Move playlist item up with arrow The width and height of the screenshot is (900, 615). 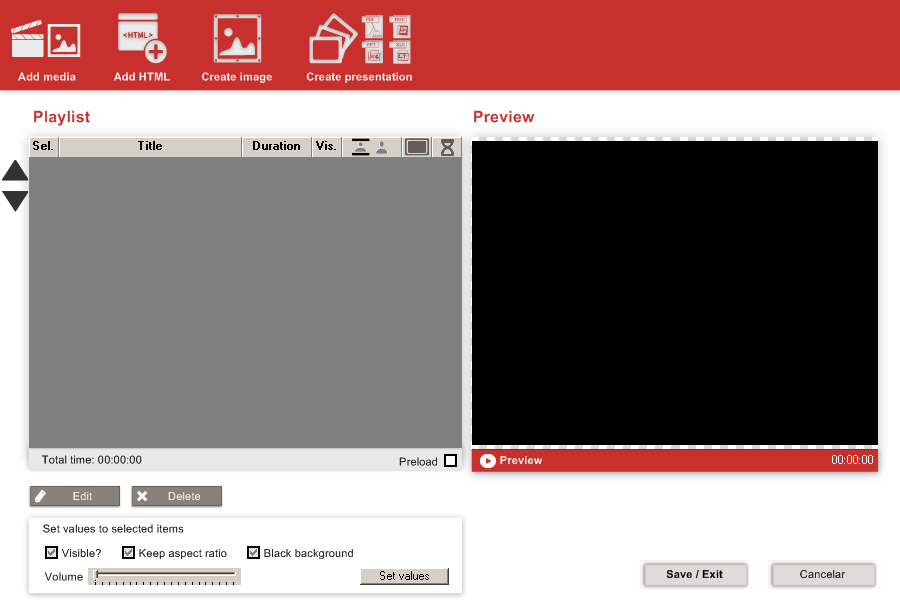point(15,170)
